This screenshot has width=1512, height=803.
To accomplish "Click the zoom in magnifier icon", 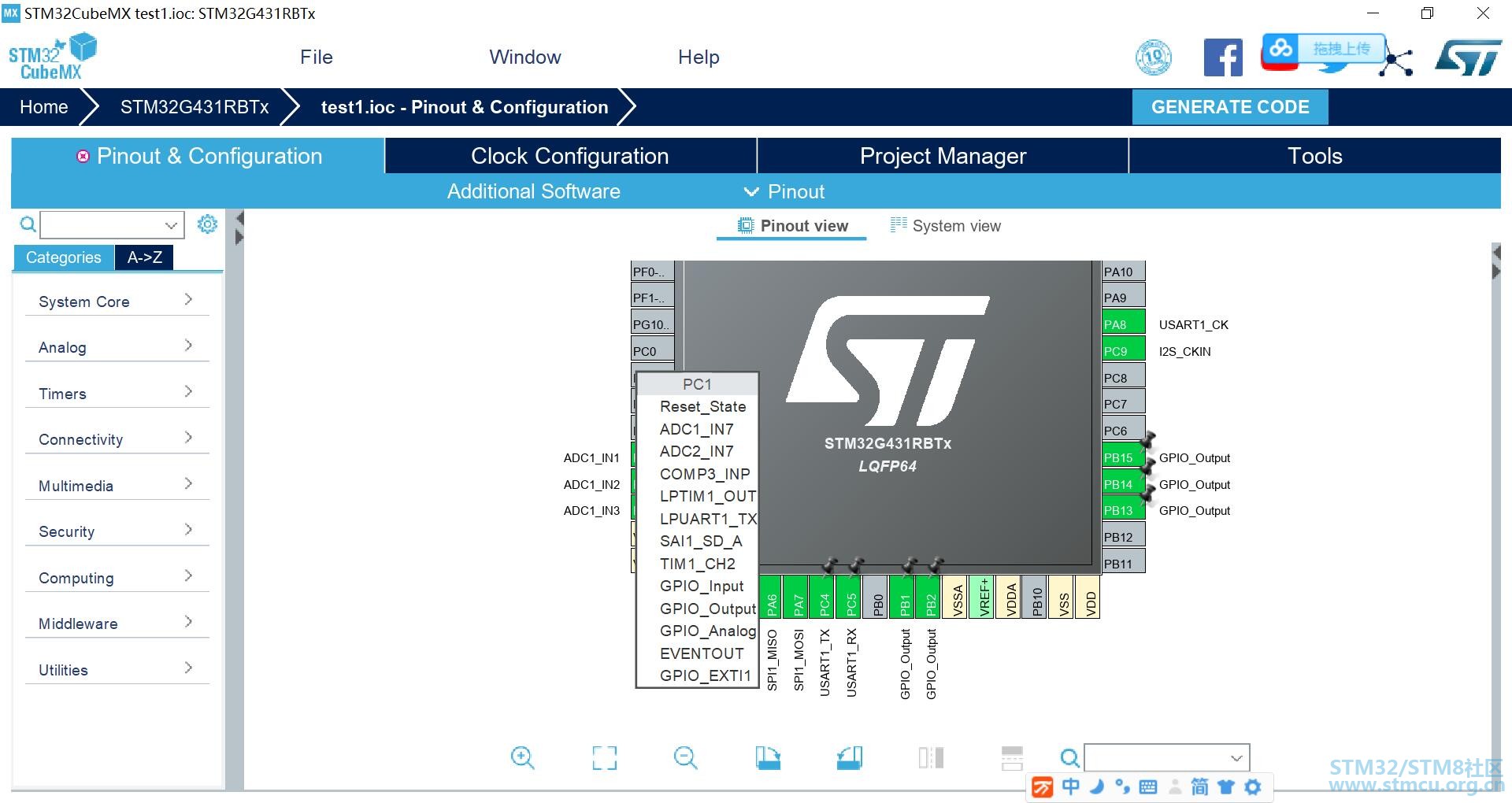I will pos(522,757).
